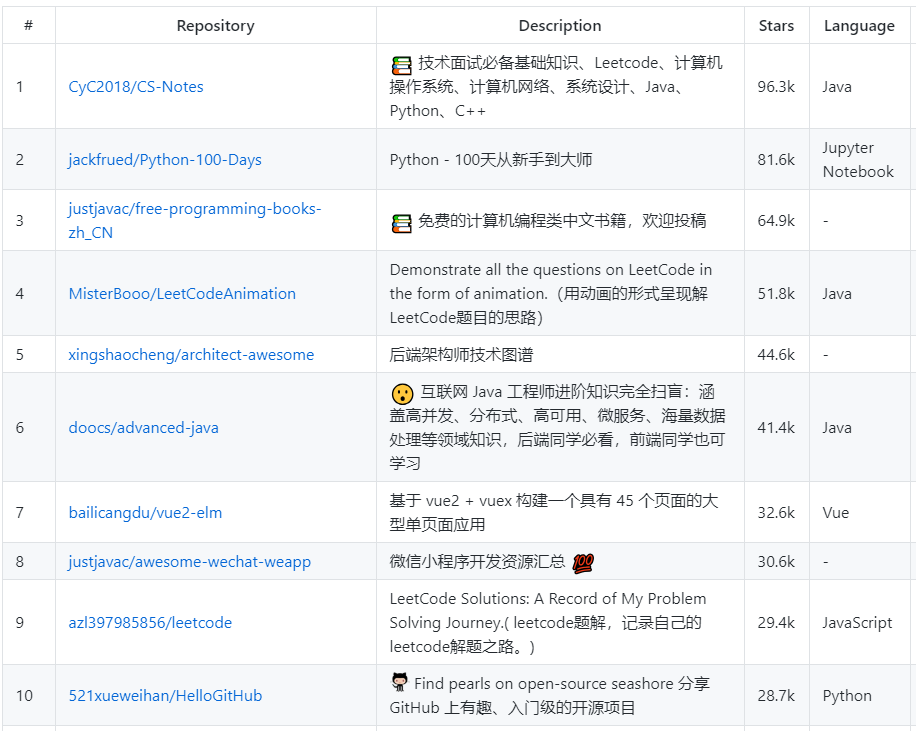
Task: Select the 30.6k stars cell
Action: coord(776,562)
